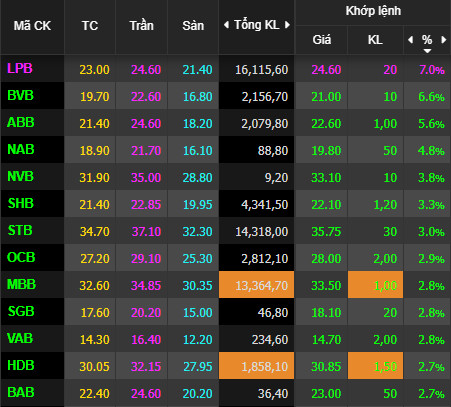Click OCB reference price 27.20
The height and width of the screenshot is (407, 451).
[95, 259]
